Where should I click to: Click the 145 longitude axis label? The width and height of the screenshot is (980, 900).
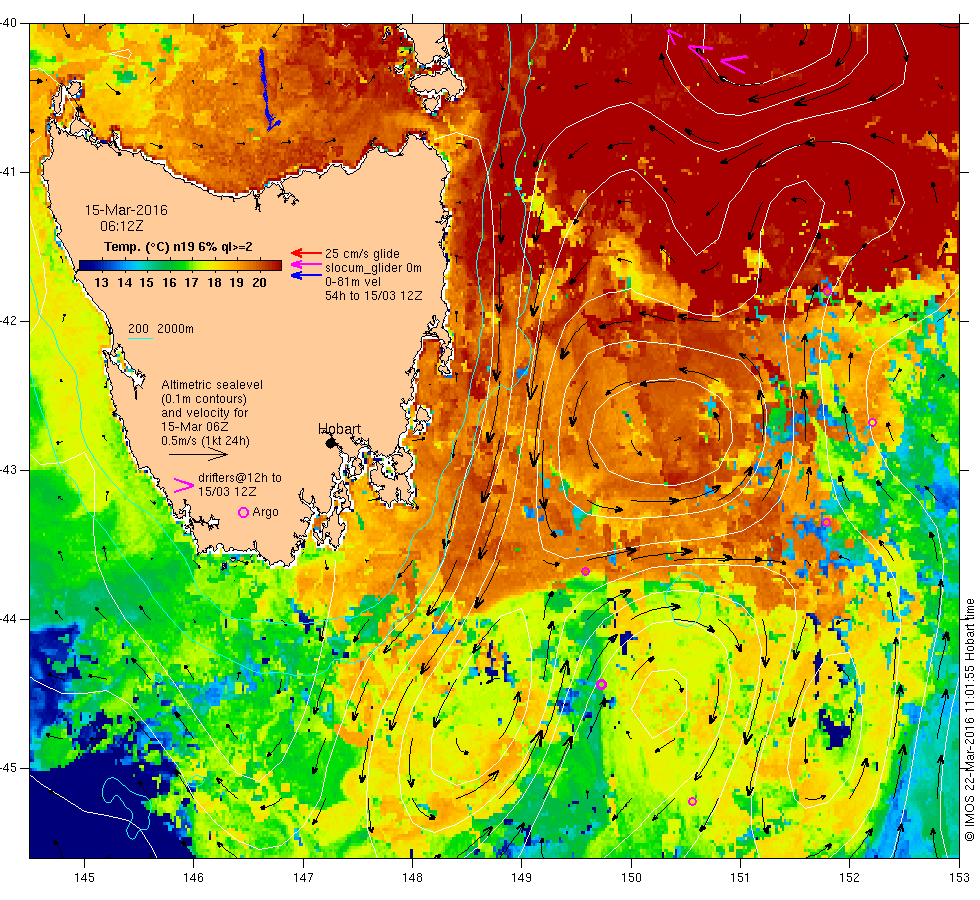click(84, 878)
